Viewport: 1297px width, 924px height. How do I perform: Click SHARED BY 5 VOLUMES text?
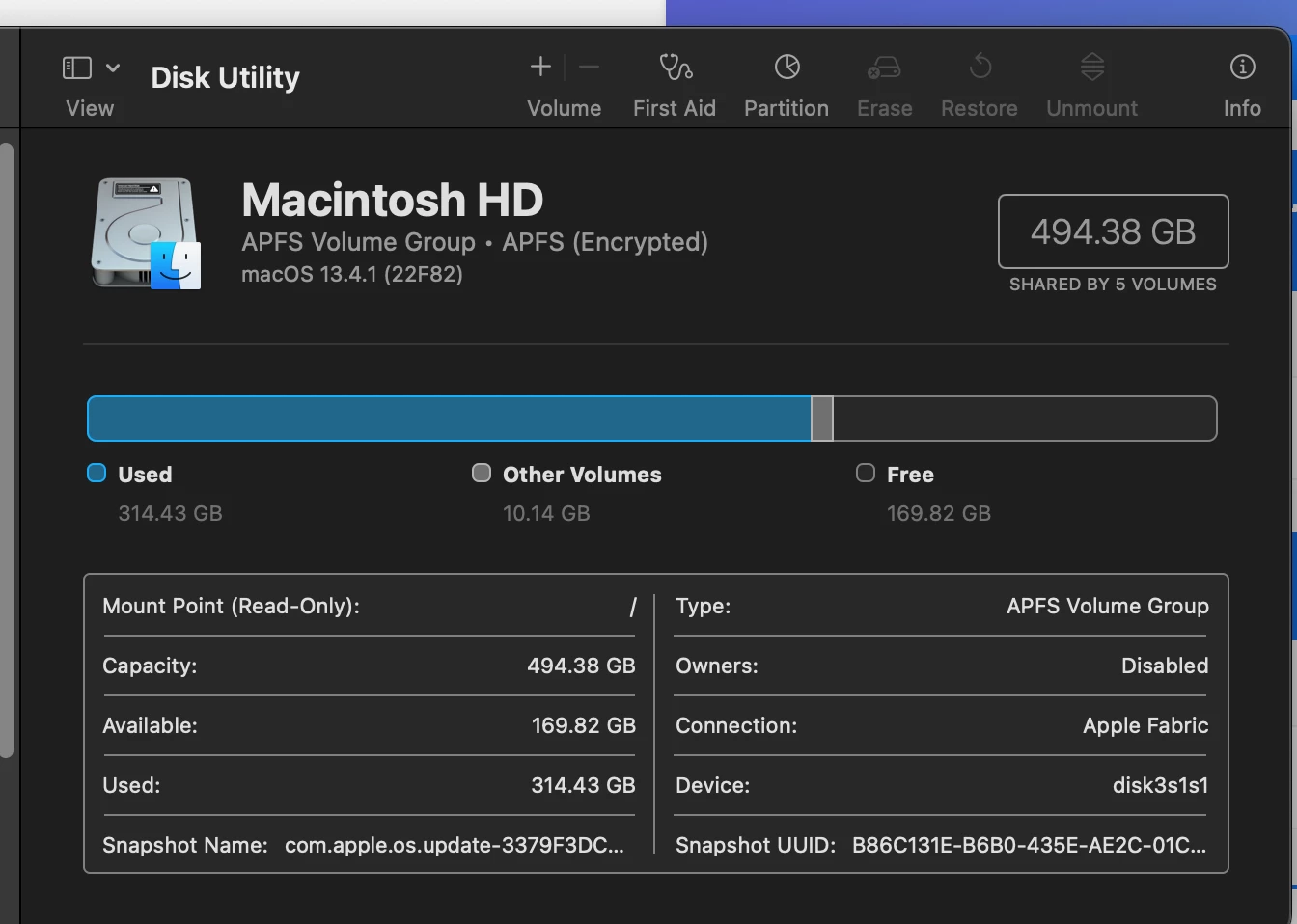1113,285
